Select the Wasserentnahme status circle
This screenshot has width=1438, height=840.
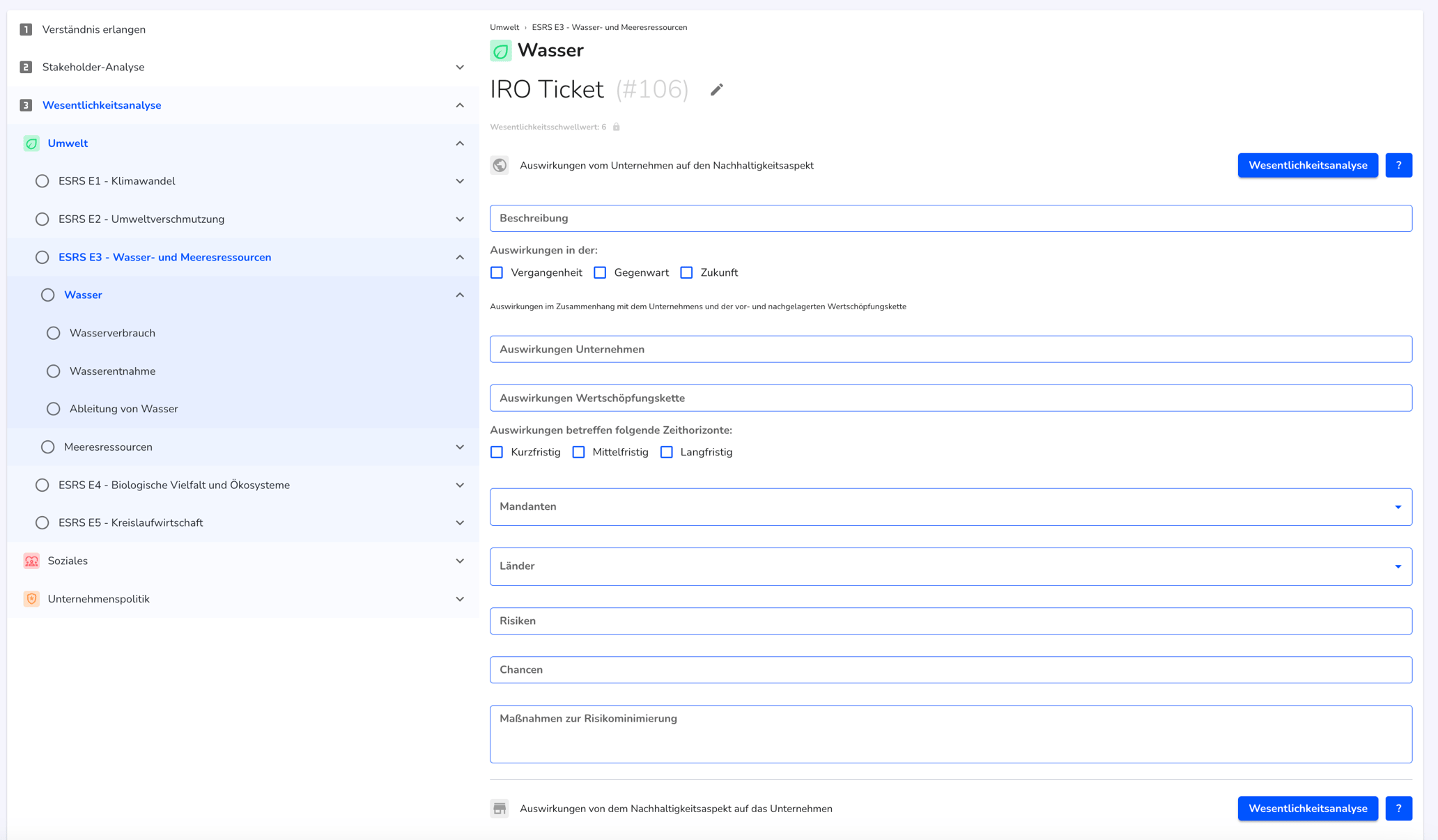53,371
